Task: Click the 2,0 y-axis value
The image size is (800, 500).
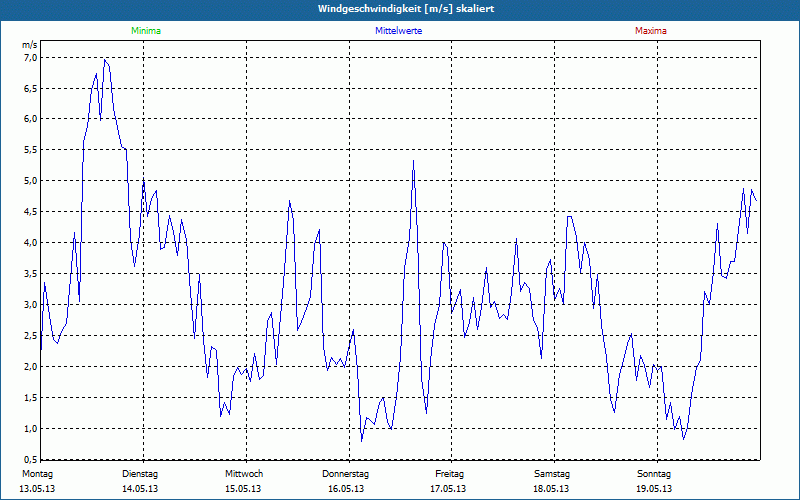Action: [31, 367]
